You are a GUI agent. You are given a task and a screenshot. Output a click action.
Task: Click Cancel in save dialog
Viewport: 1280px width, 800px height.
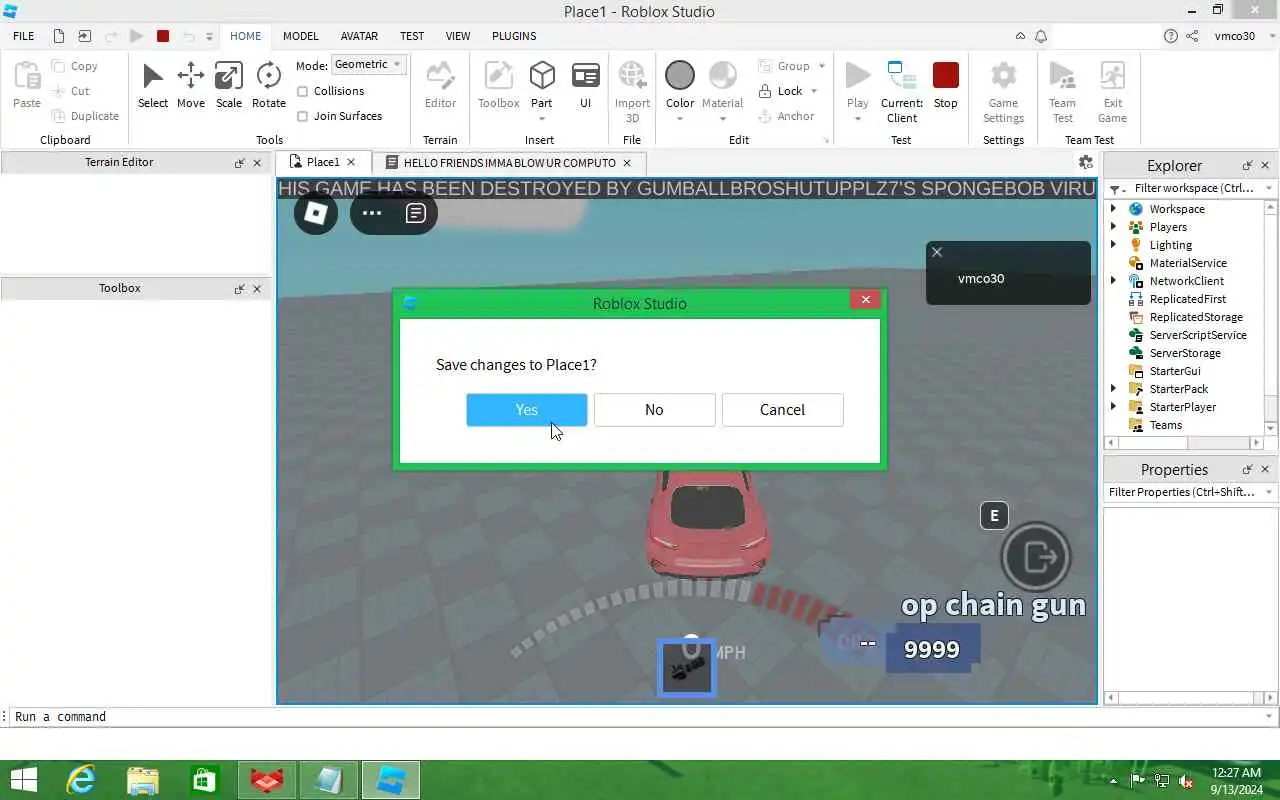coord(782,410)
